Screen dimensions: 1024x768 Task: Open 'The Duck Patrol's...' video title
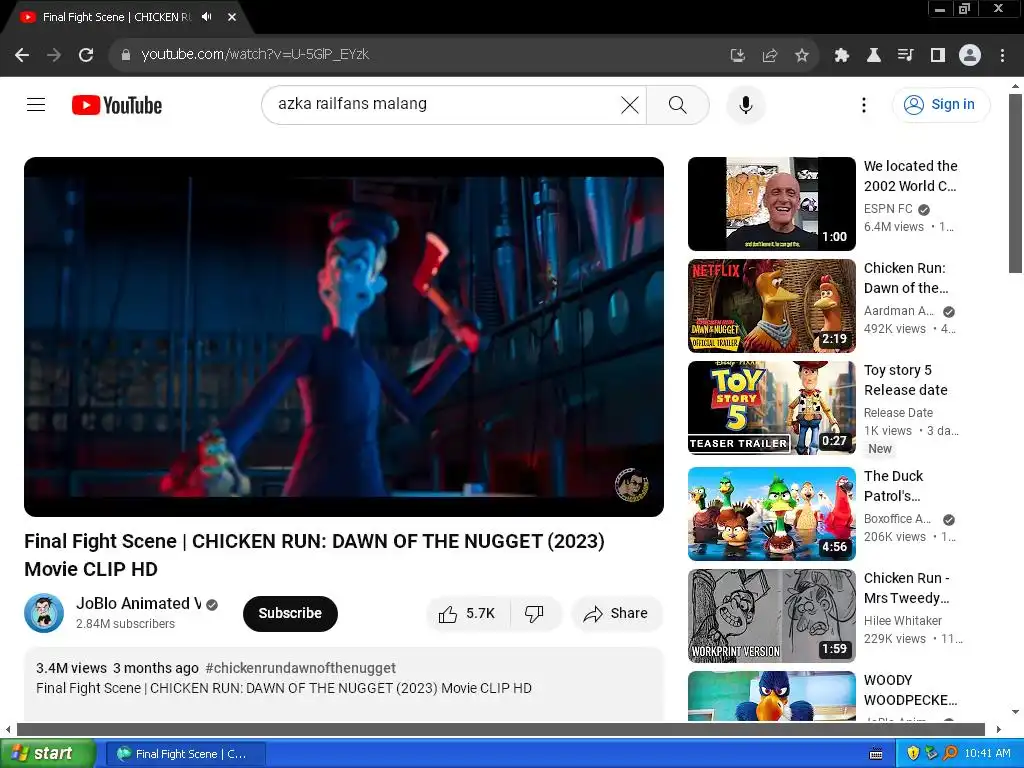click(893, 486)
